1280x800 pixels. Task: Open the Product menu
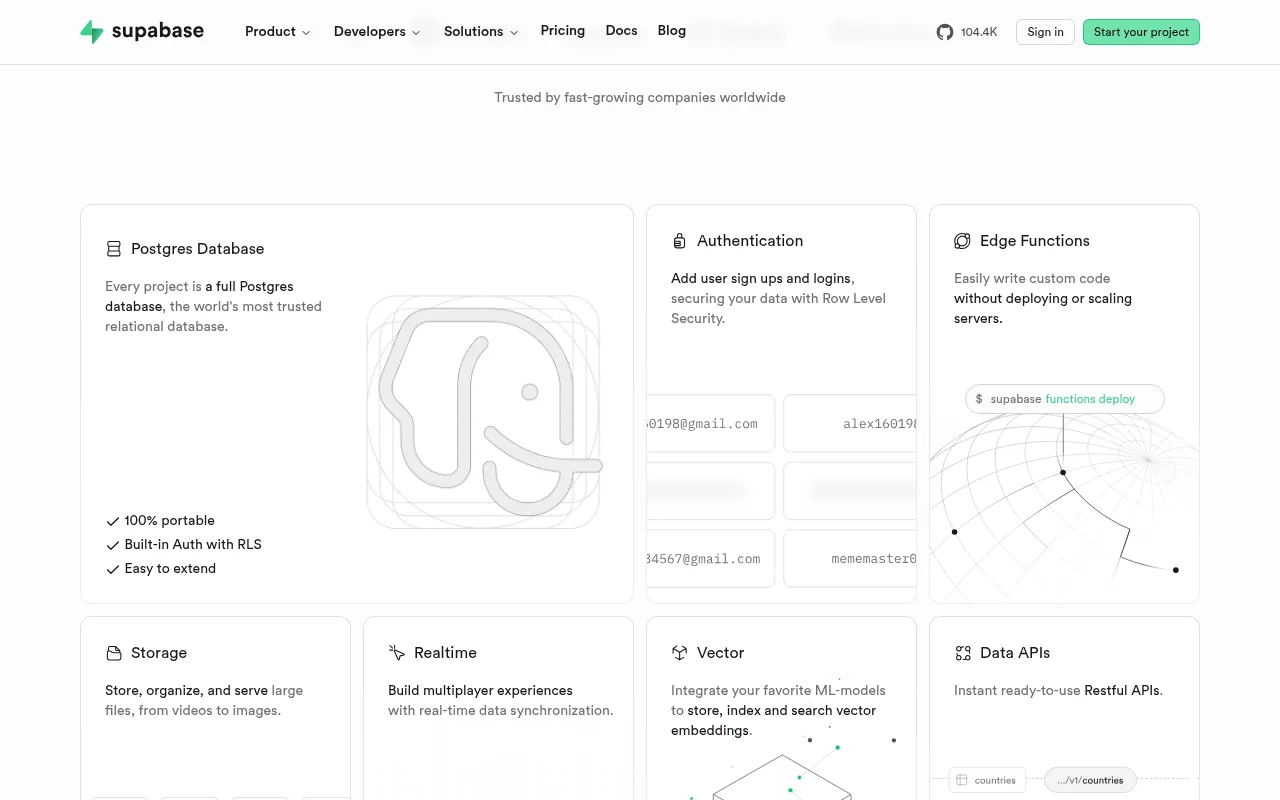(x=278, y=32)
